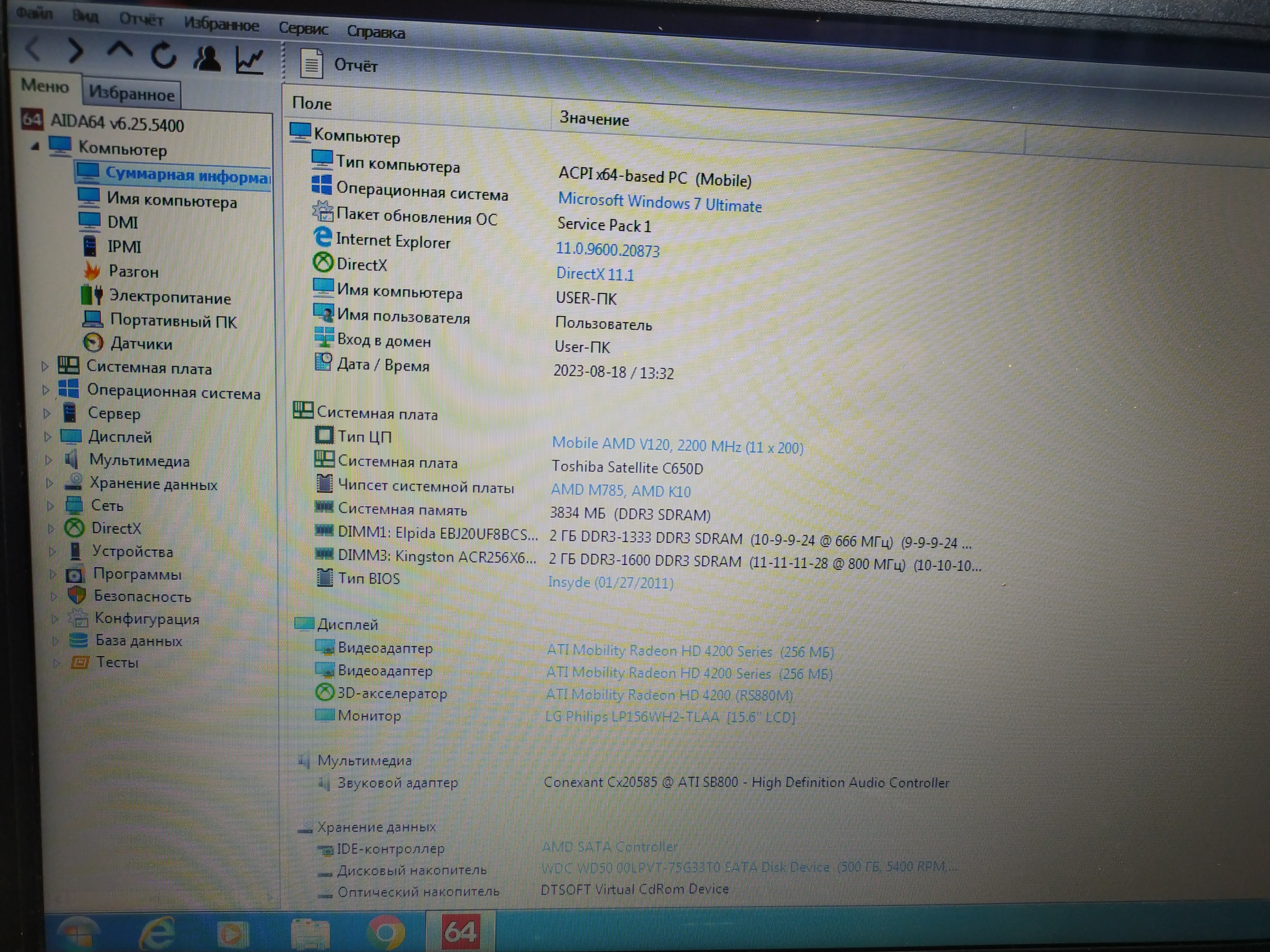Click the AIDA64 taskbar icon
This screenshot has height=952, width=1270.
[460, 931]
